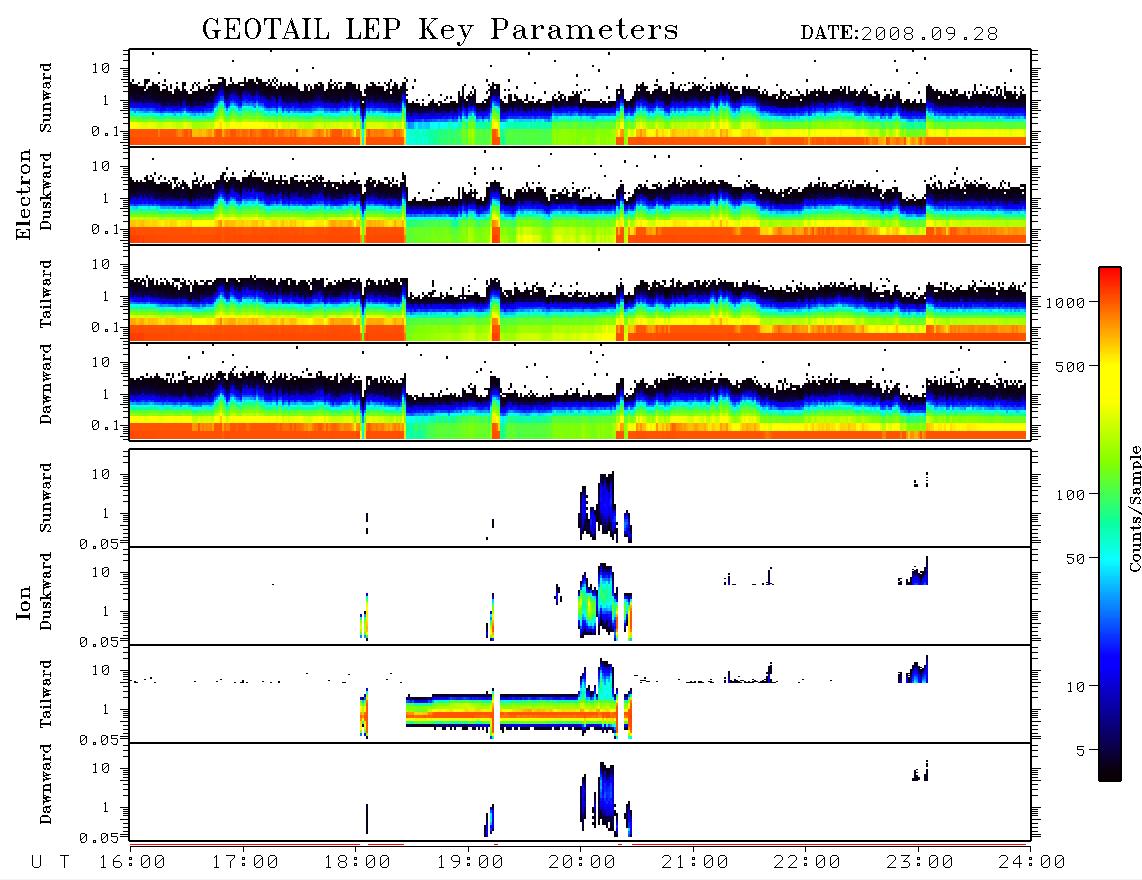Select the Ion 'Sunward' panel label
This screenshot has width=1142, height=880.
tap(46, 497)
